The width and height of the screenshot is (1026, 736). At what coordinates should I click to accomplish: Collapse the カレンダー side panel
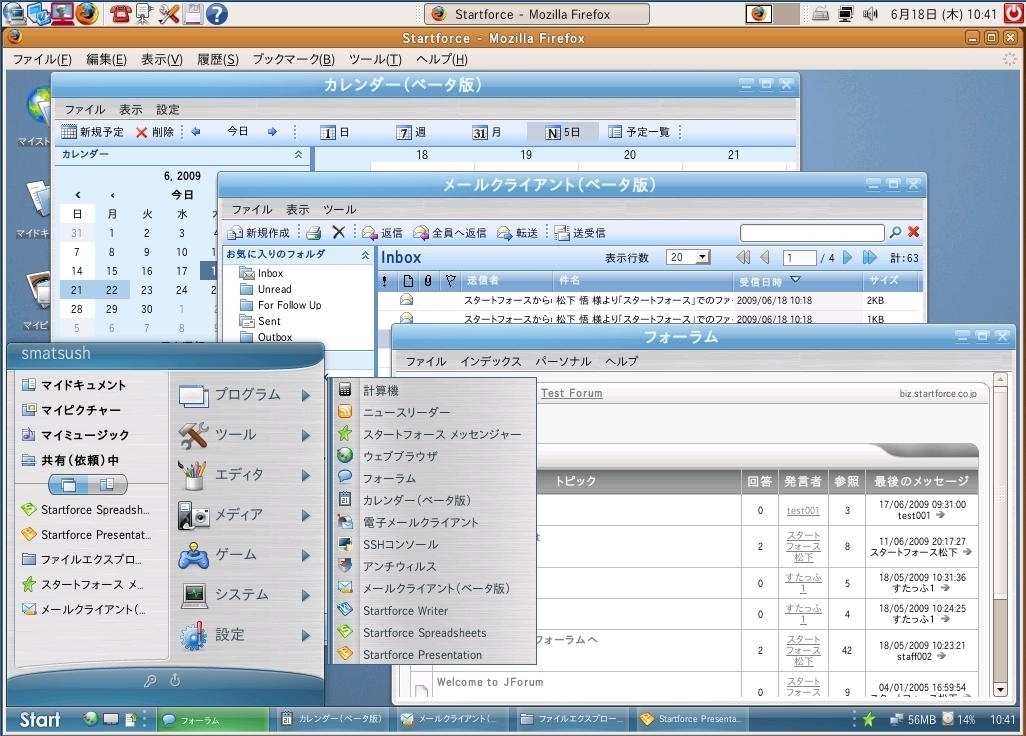[x=298, y=154]
